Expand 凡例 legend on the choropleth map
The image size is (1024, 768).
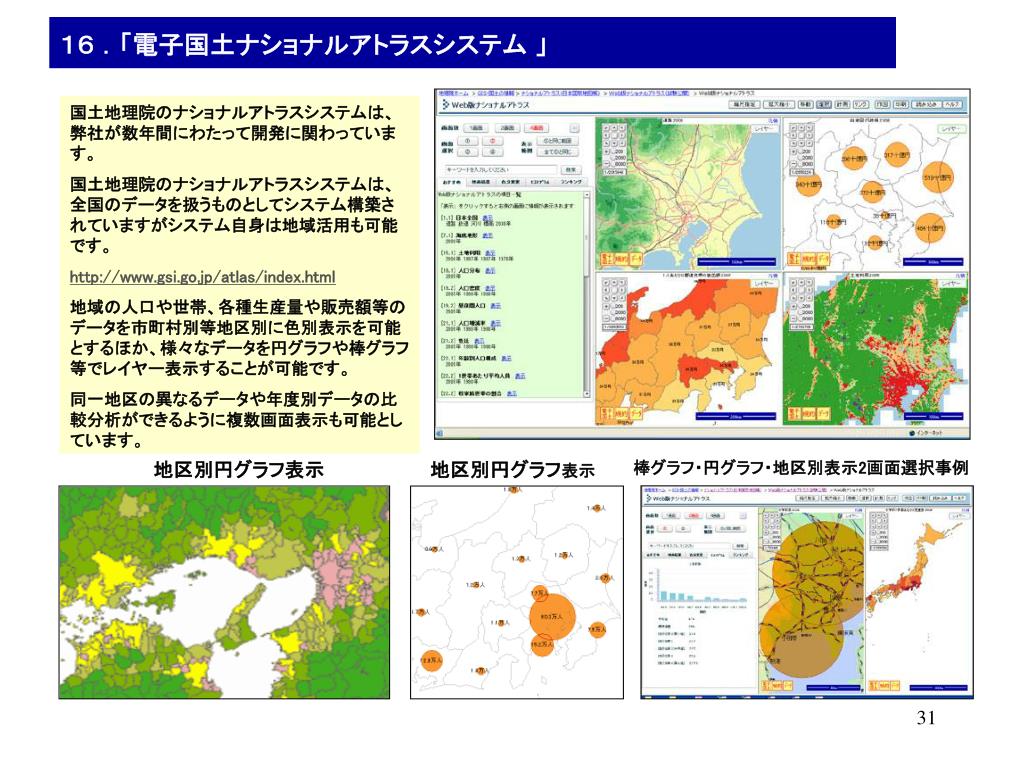click(x=773, y=276)
